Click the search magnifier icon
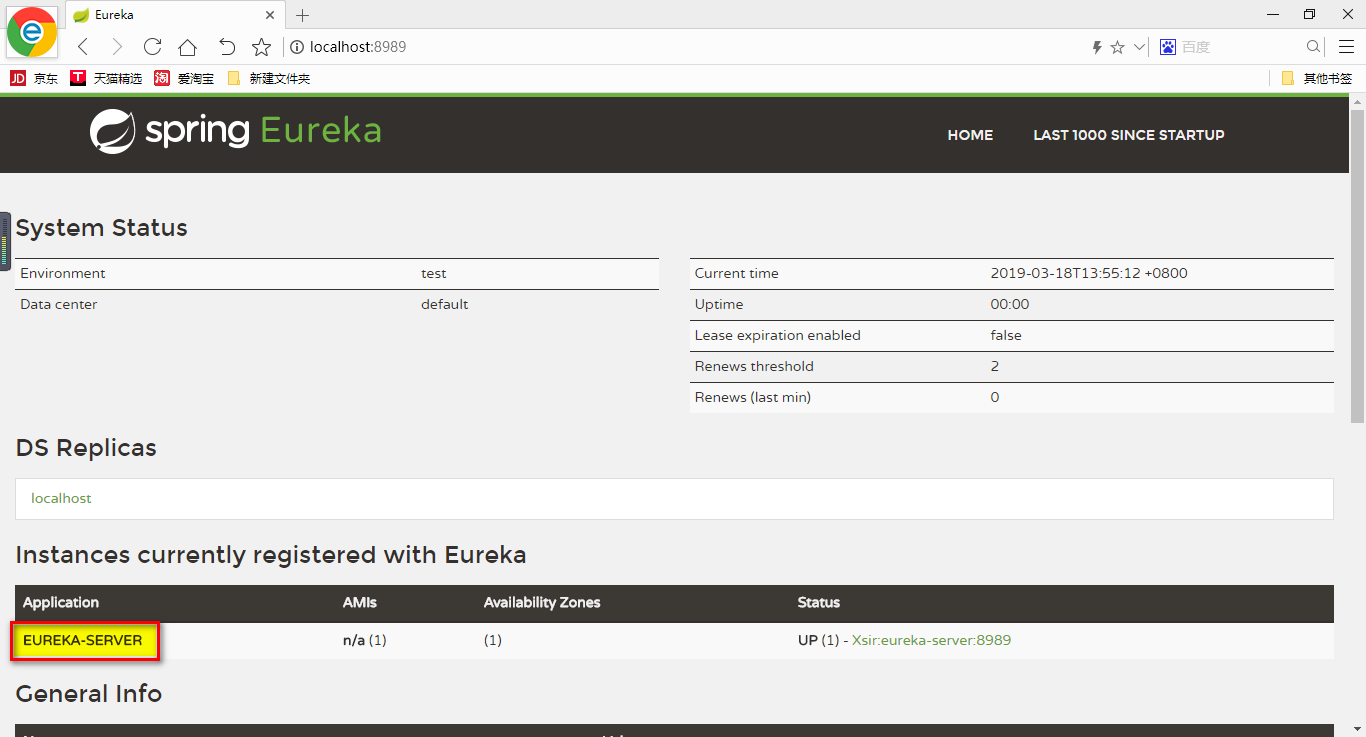Viewport: 1366px width, 737px height. 1314,47
